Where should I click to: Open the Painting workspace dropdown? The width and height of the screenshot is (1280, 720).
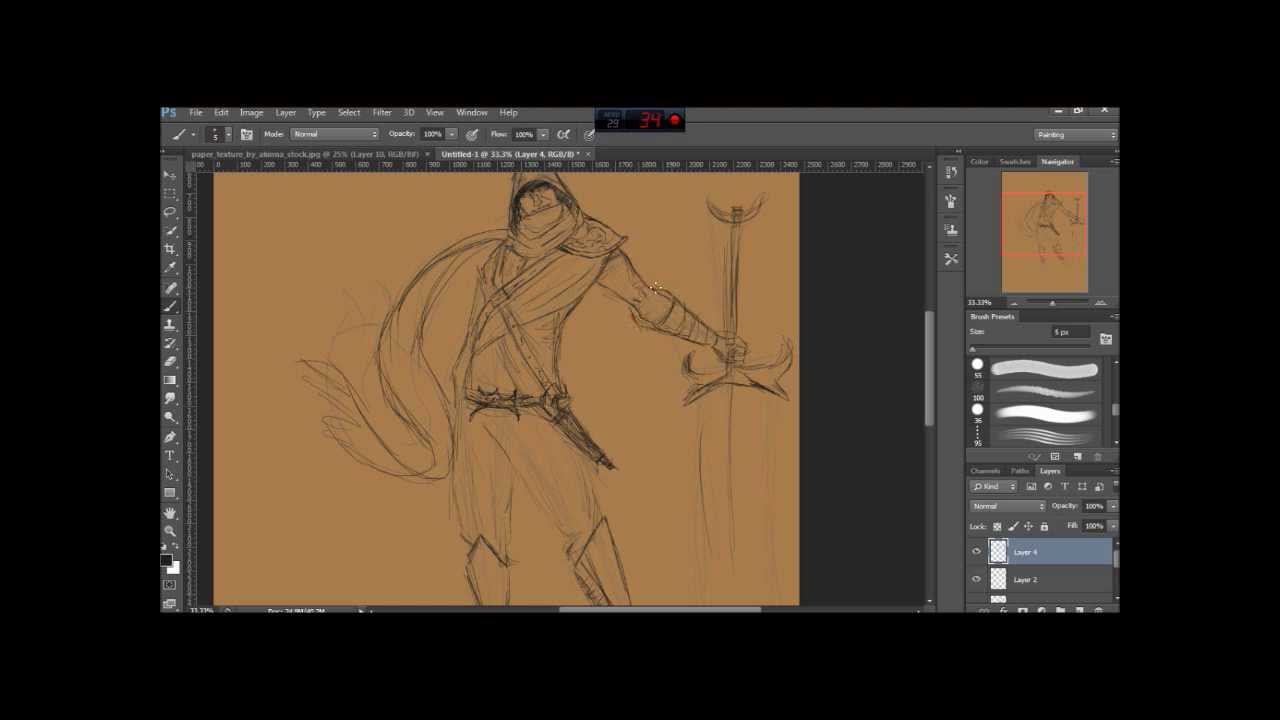(1075, 135)
